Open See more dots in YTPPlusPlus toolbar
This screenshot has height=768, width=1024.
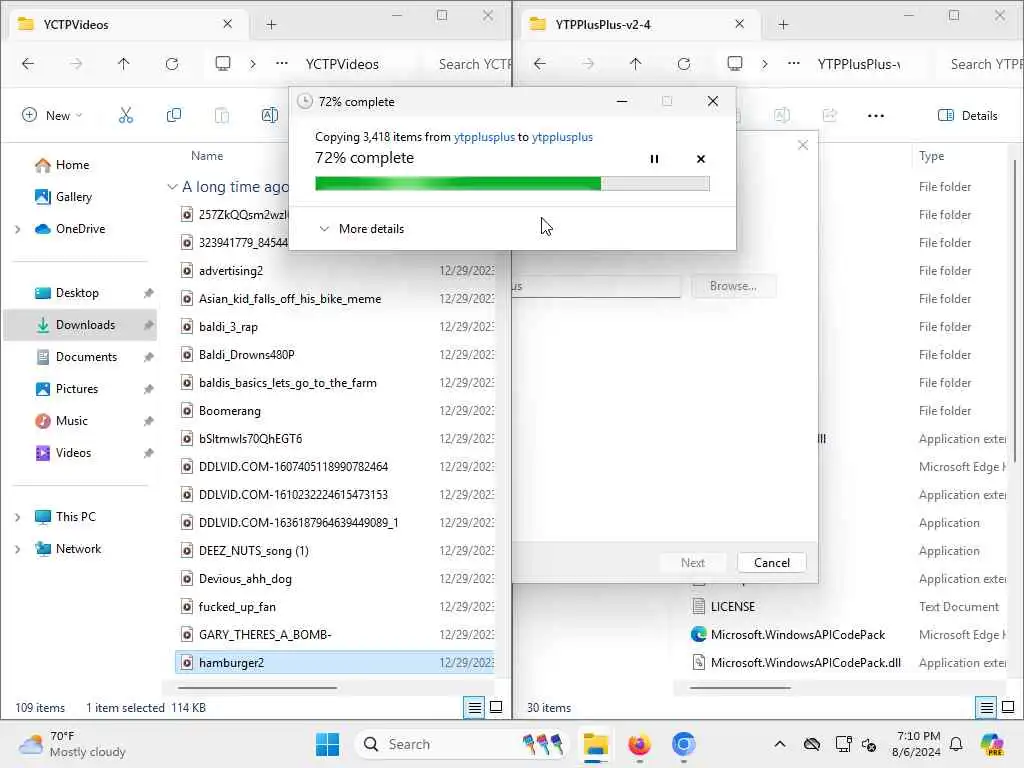click(876, 116)
